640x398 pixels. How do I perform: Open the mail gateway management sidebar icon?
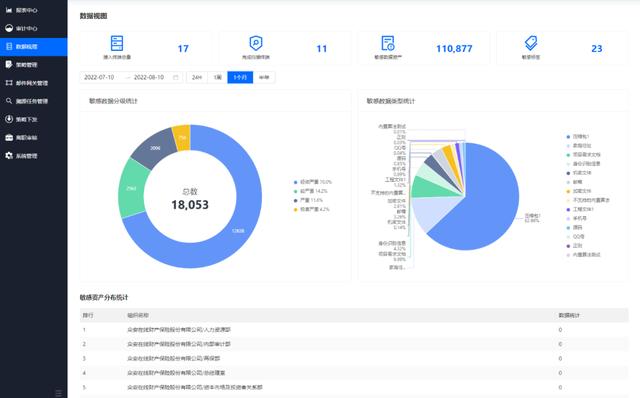click(x=9, y=83)
